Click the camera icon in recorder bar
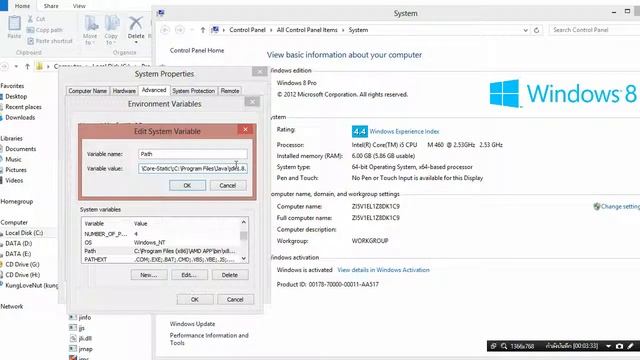 (x=619, y=346)
